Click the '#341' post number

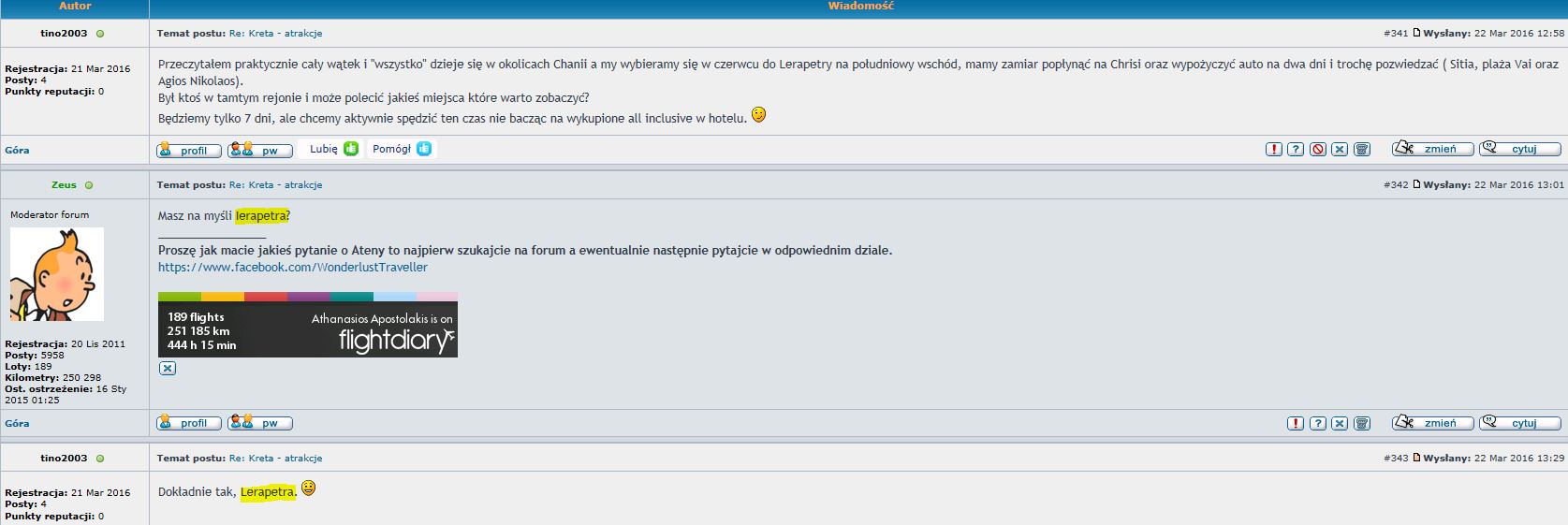coord(1395,33)
